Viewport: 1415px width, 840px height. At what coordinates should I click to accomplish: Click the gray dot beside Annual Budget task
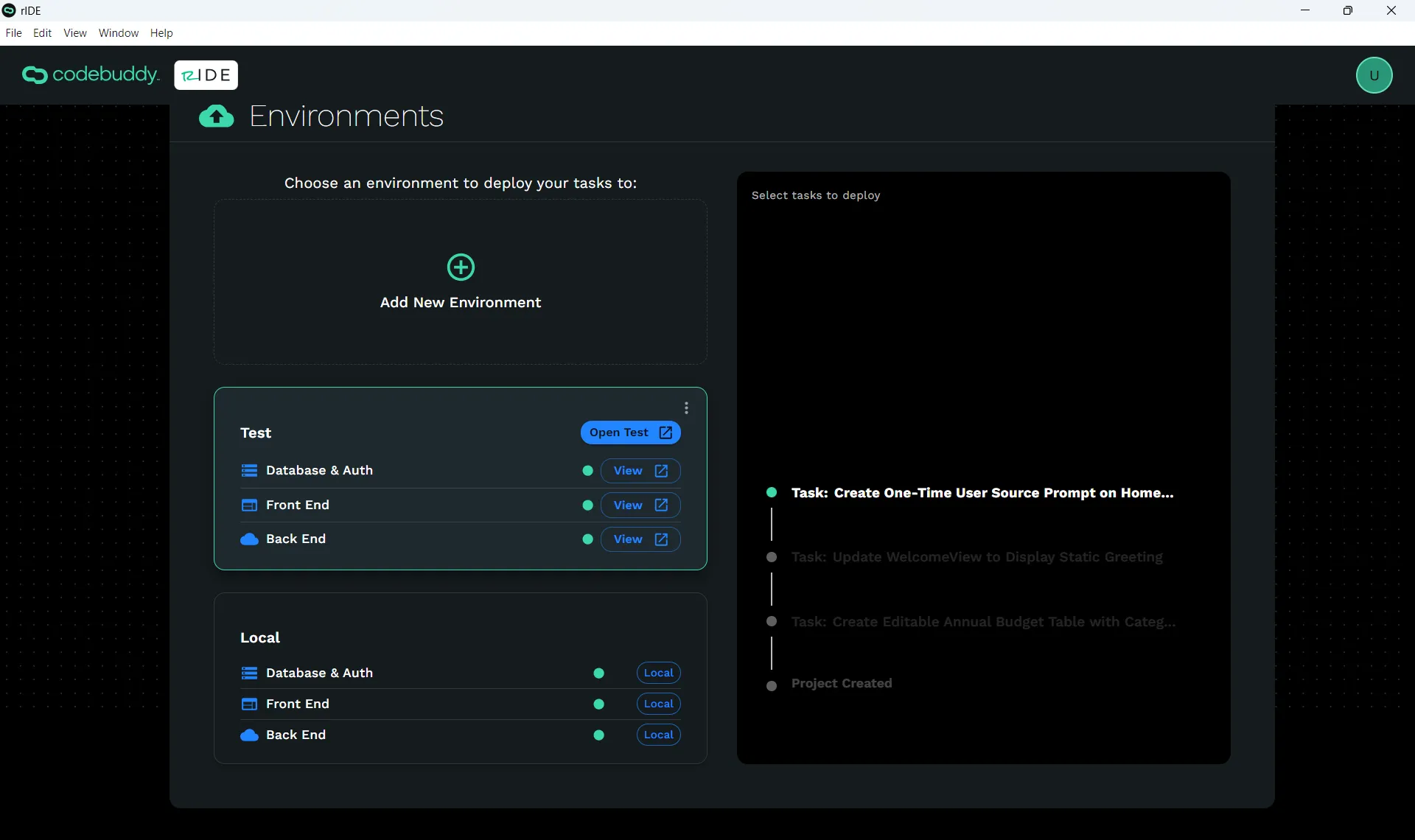pyautogui.click(x=772, y=621)
